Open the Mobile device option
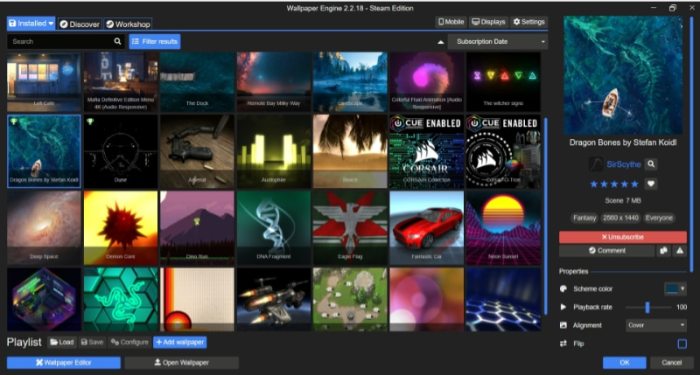700x375 pixels. 451,22
